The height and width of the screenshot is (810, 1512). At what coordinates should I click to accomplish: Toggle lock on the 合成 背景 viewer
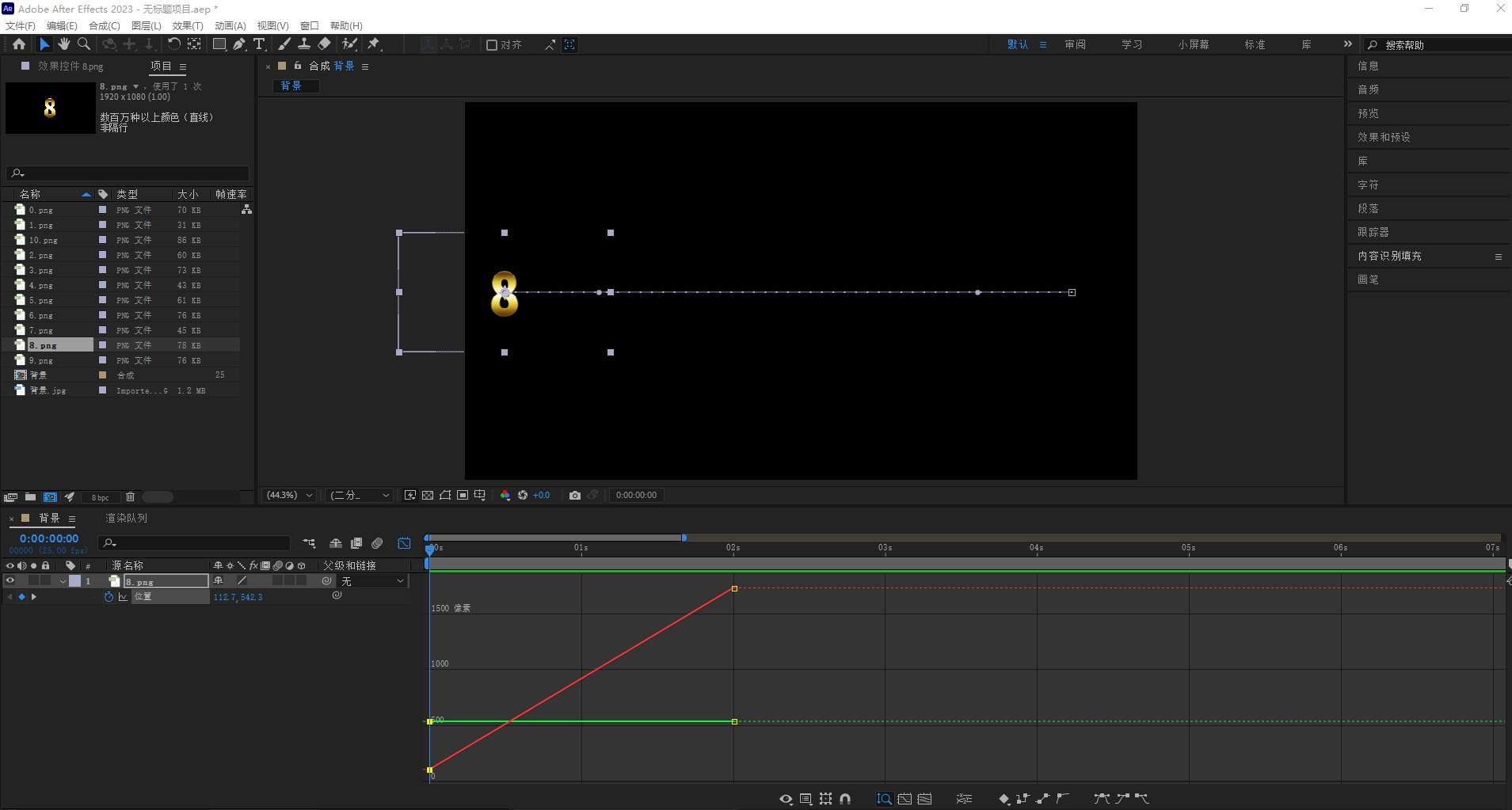tap(298, 66)
